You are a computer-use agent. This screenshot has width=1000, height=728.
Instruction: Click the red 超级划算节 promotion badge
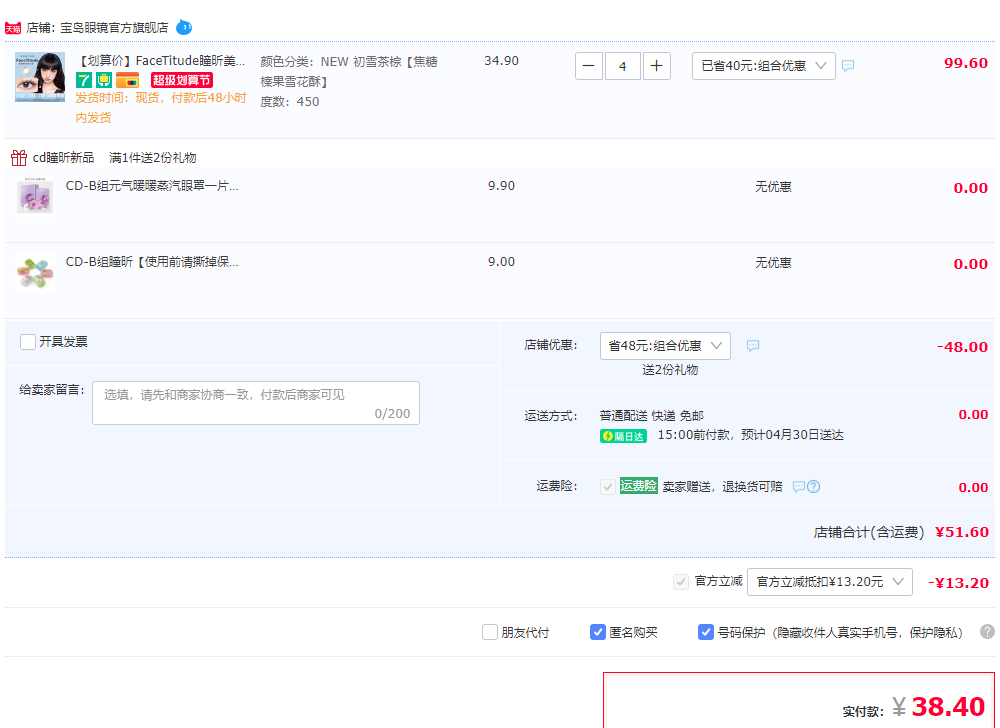tap(182, 80)
